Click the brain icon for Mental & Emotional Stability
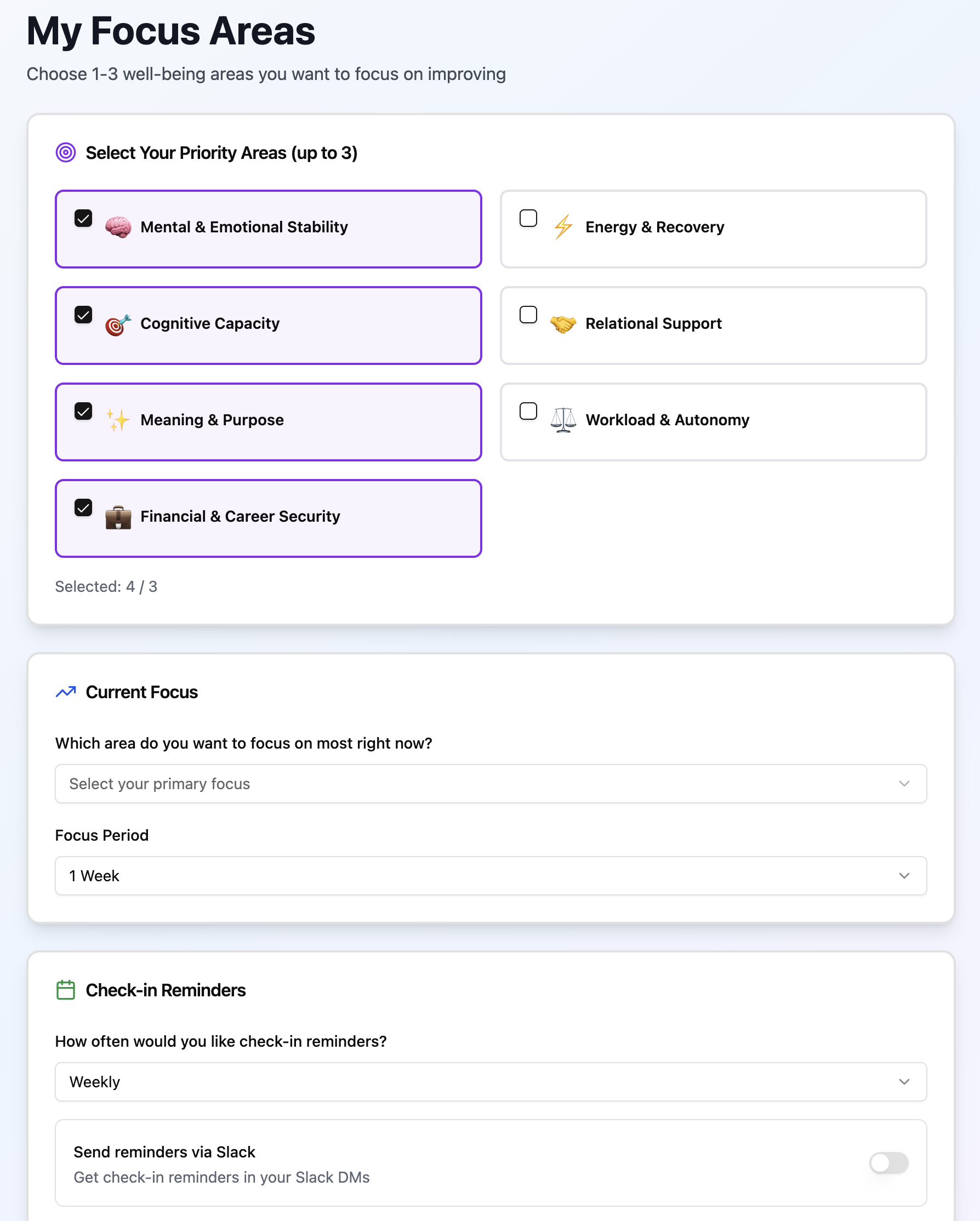Screen dimensions: 980x1221 click(x=118, y=227)
